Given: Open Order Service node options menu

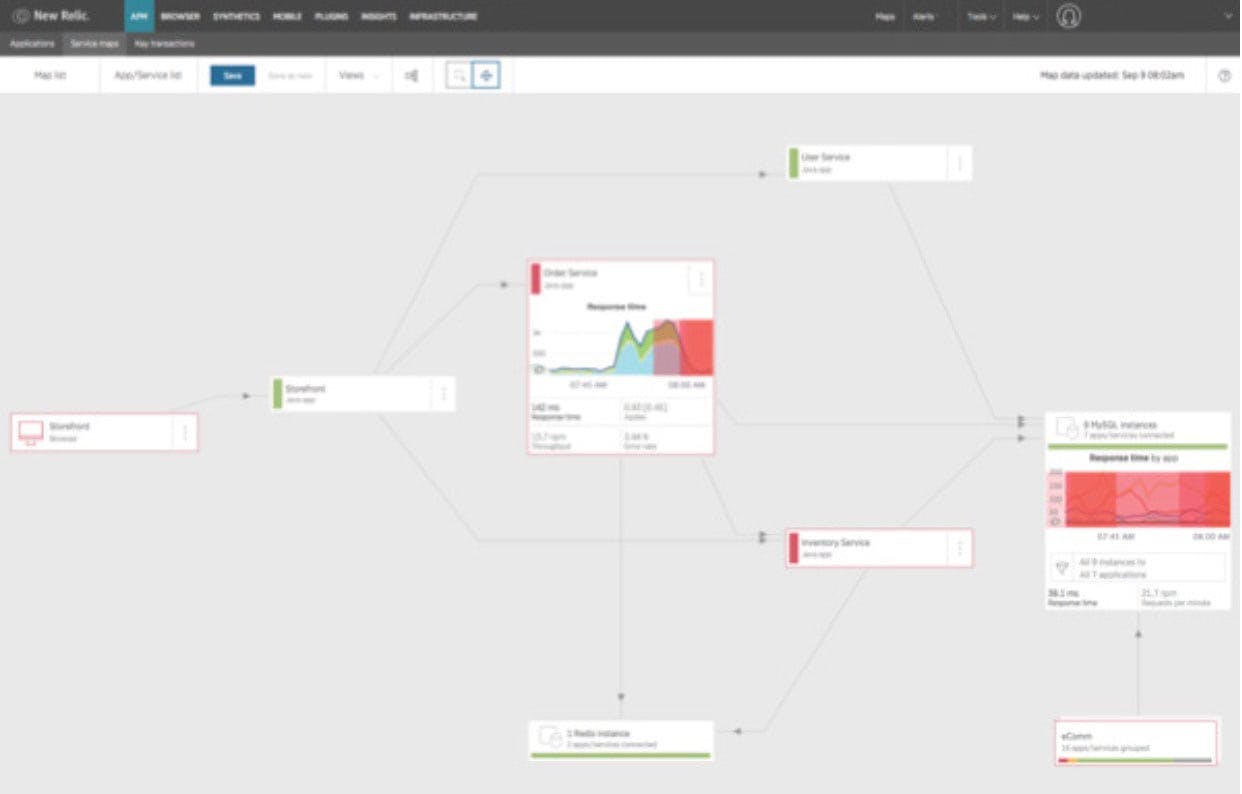Looking at the screenshot, I should (x=701, y=279).
